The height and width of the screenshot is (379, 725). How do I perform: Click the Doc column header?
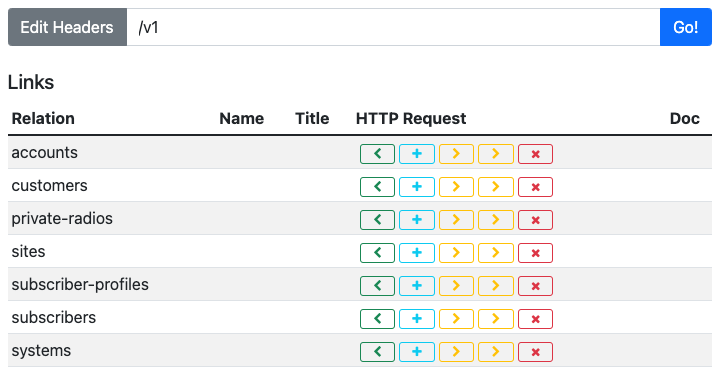coord(684,118)
